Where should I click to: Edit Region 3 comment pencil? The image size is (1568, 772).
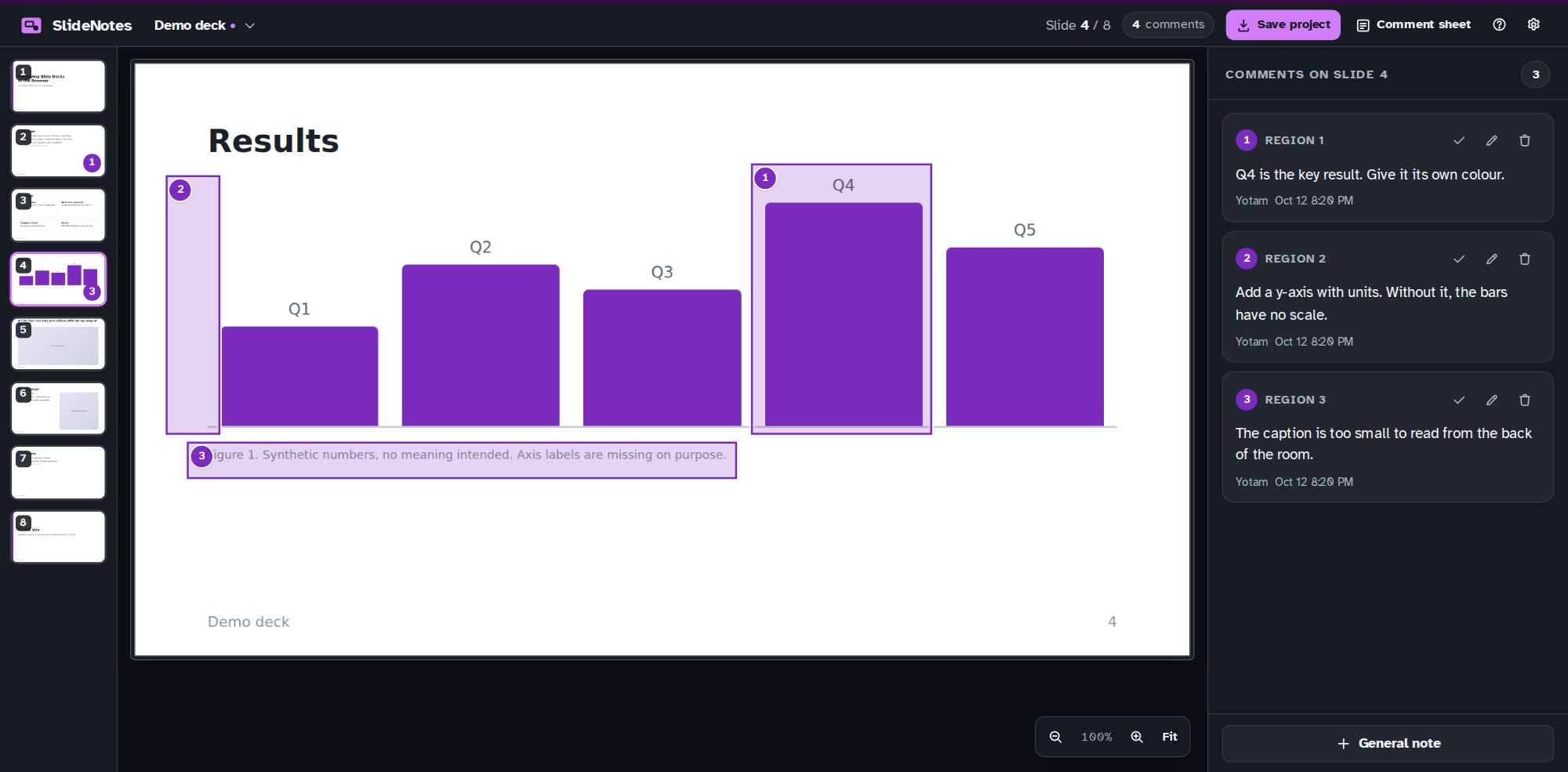[1492, 400]
